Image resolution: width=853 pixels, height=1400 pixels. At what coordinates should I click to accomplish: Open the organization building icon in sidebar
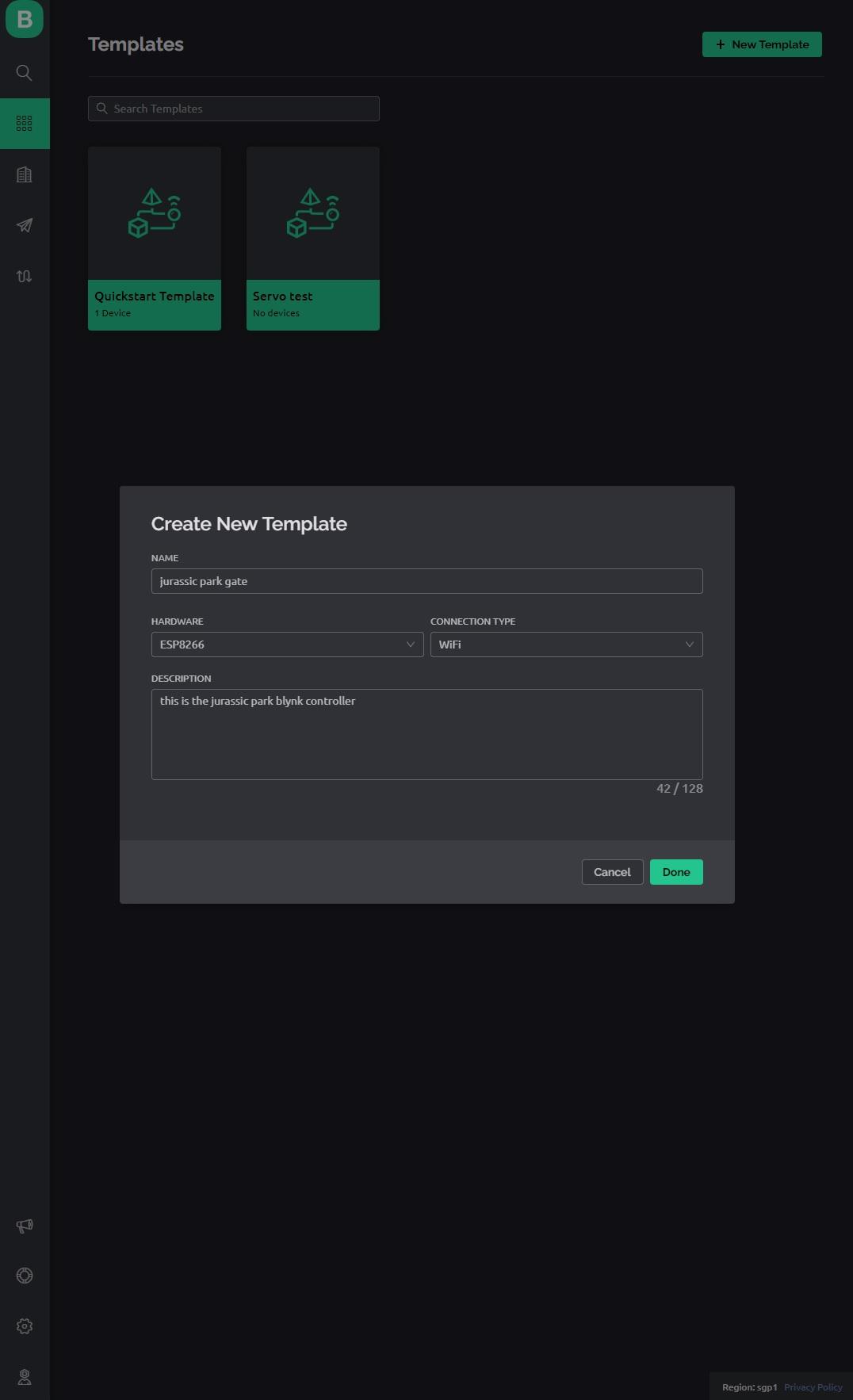click(x=25, y=174)
